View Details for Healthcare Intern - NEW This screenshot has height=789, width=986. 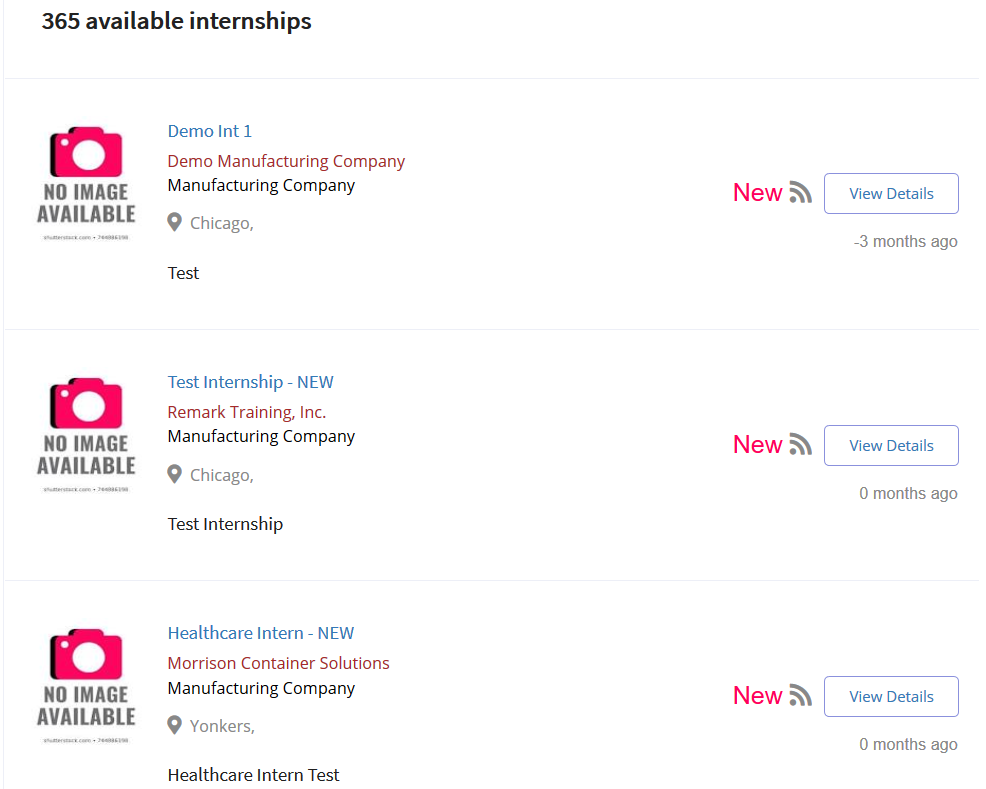(891, 697)
